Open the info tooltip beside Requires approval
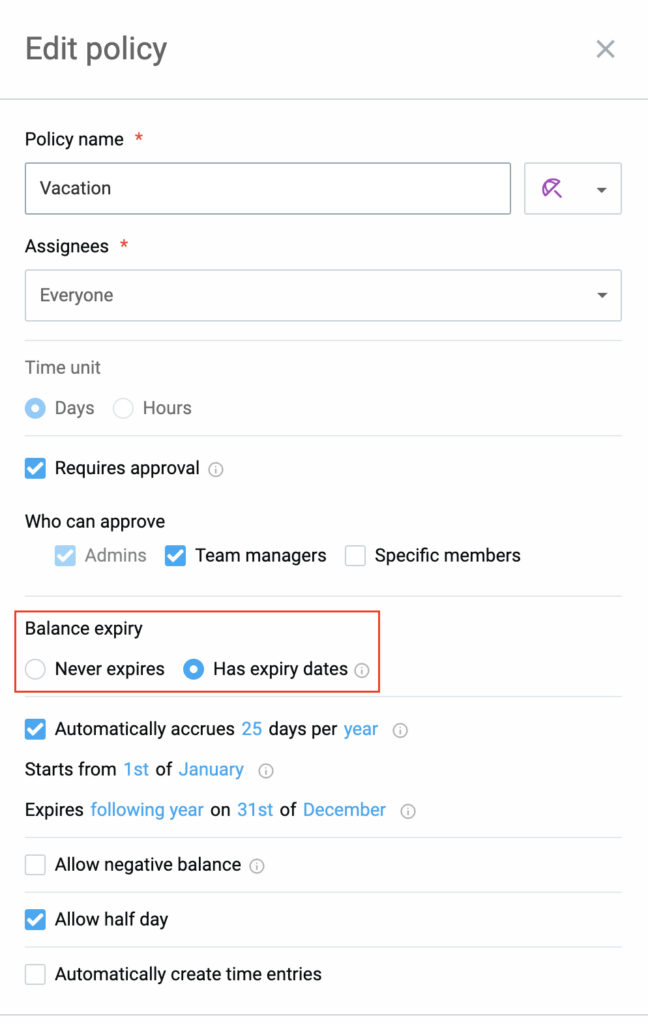The width and height of the screenshot is (648, 1024). click(x=216, y=468)
